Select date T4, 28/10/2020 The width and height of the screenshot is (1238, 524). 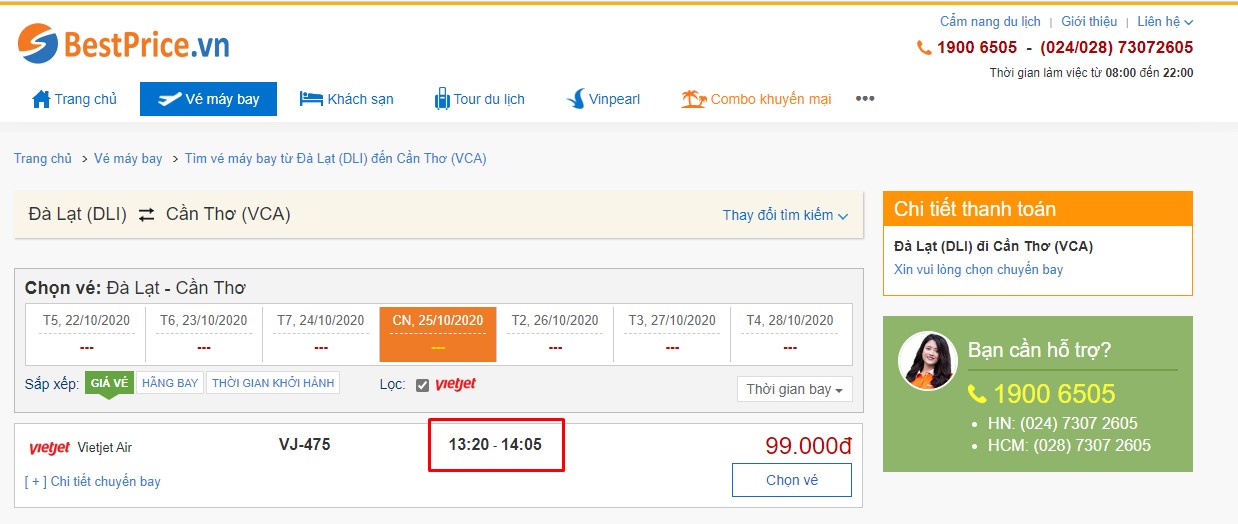point(790,333)
